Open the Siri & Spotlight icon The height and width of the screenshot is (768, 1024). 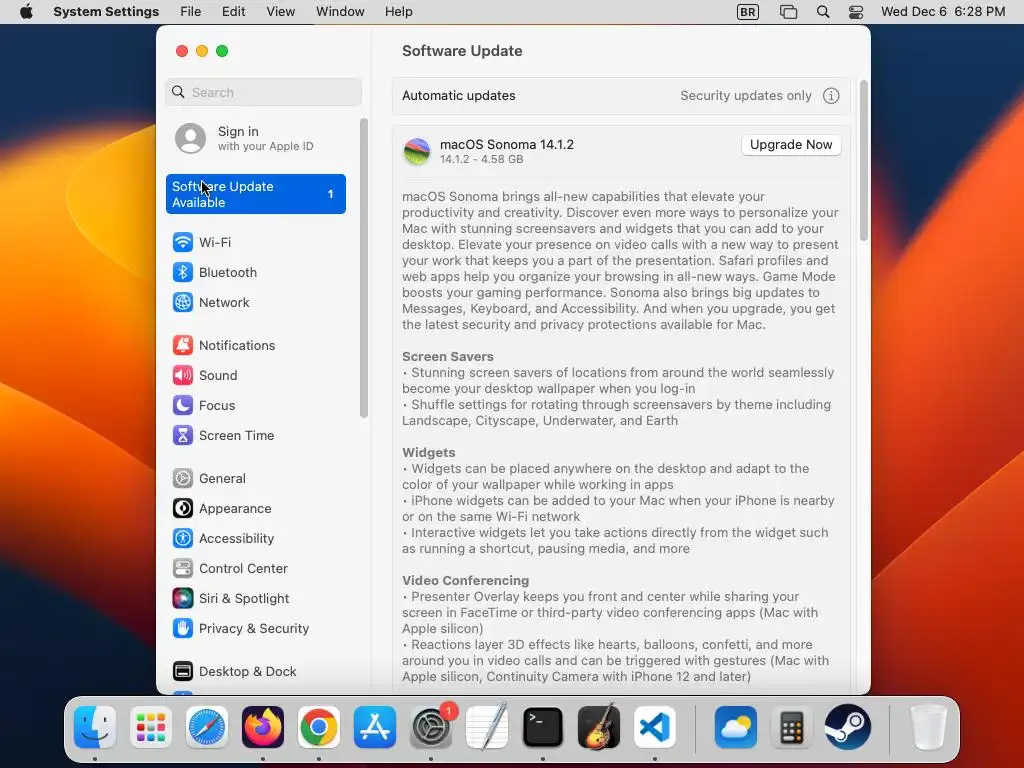tap(182, 599)
